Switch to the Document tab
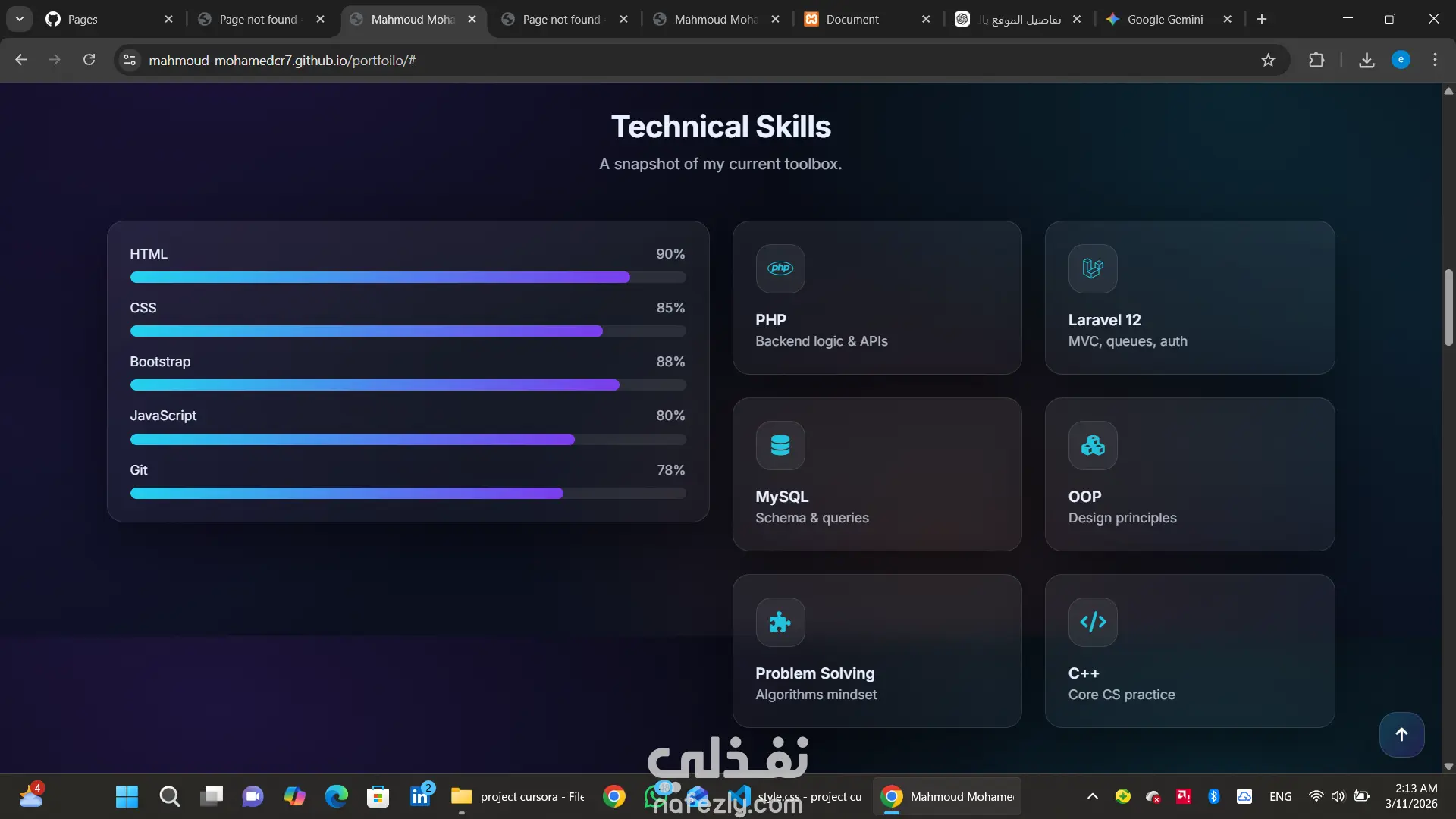Screen dimensions: 1456x819 [852, 19]
